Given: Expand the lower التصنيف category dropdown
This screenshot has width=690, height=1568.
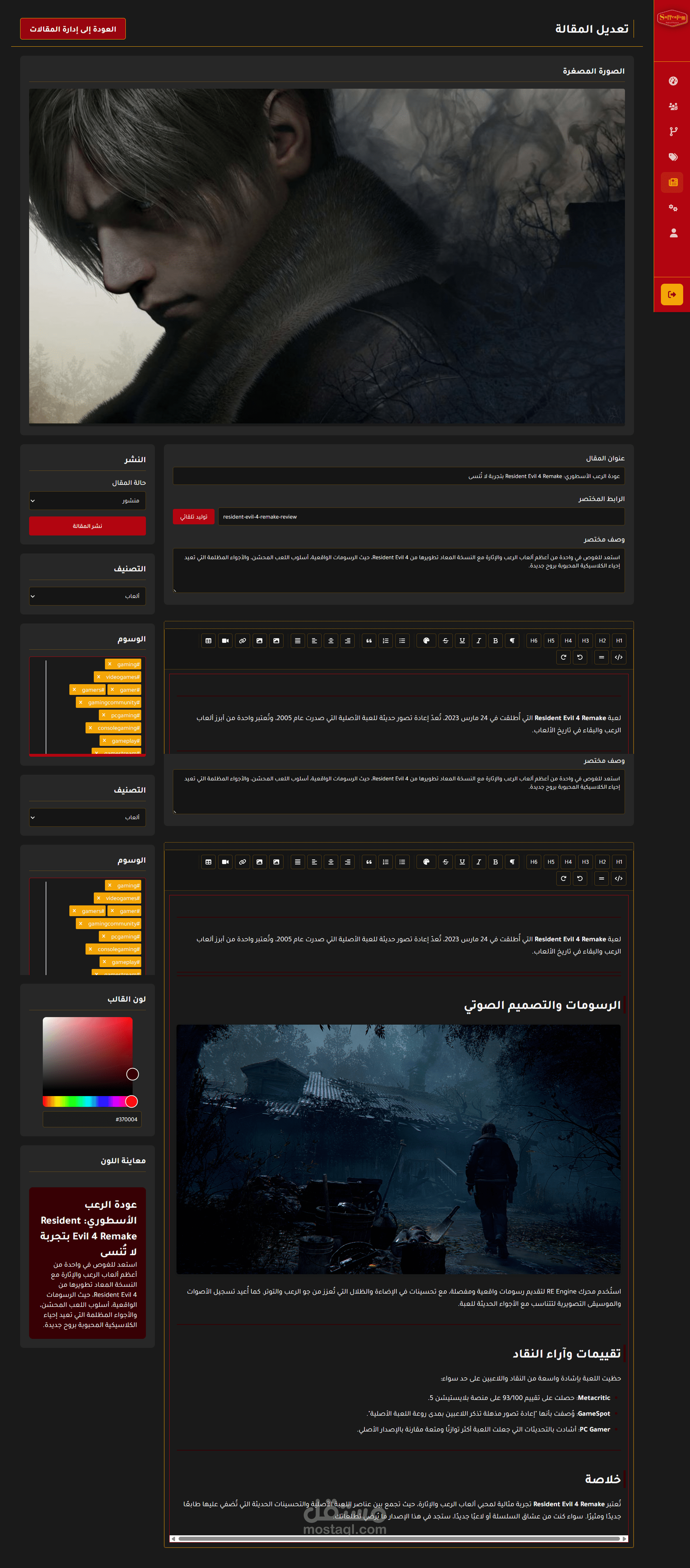Looking at the screenshot, I should (x=87, y=817).
